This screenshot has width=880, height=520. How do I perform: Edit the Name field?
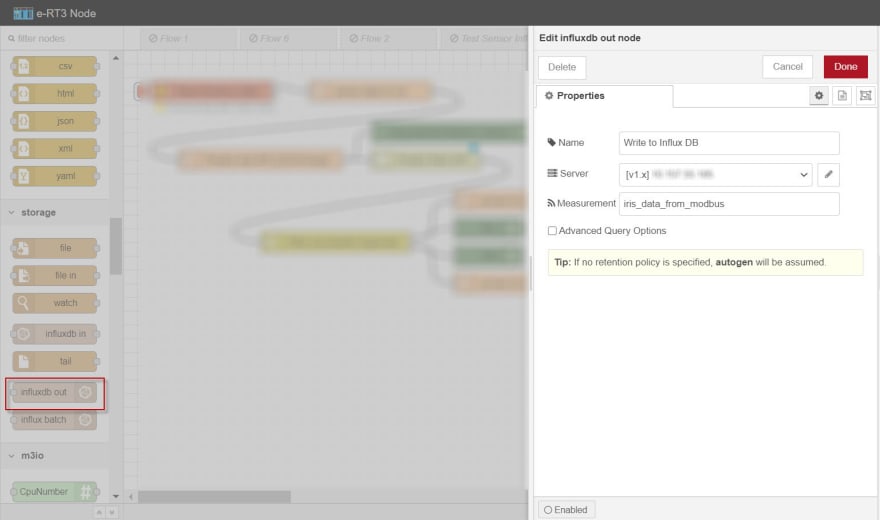coord(729,143)
